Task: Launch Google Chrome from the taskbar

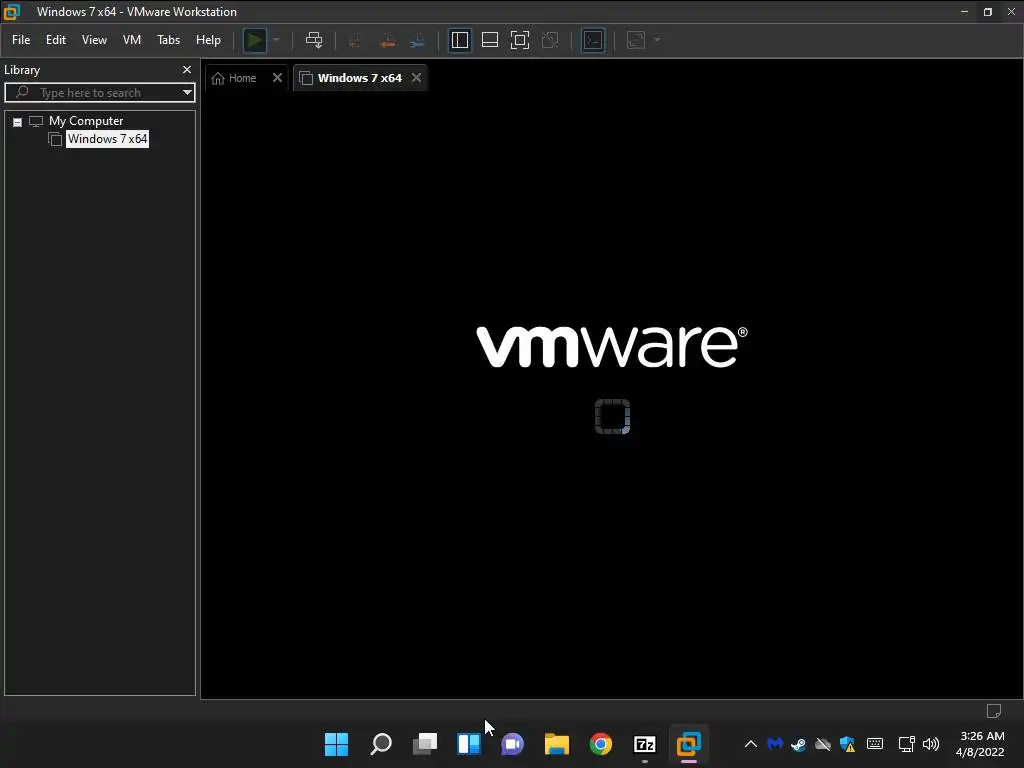Action: [601, 744]
